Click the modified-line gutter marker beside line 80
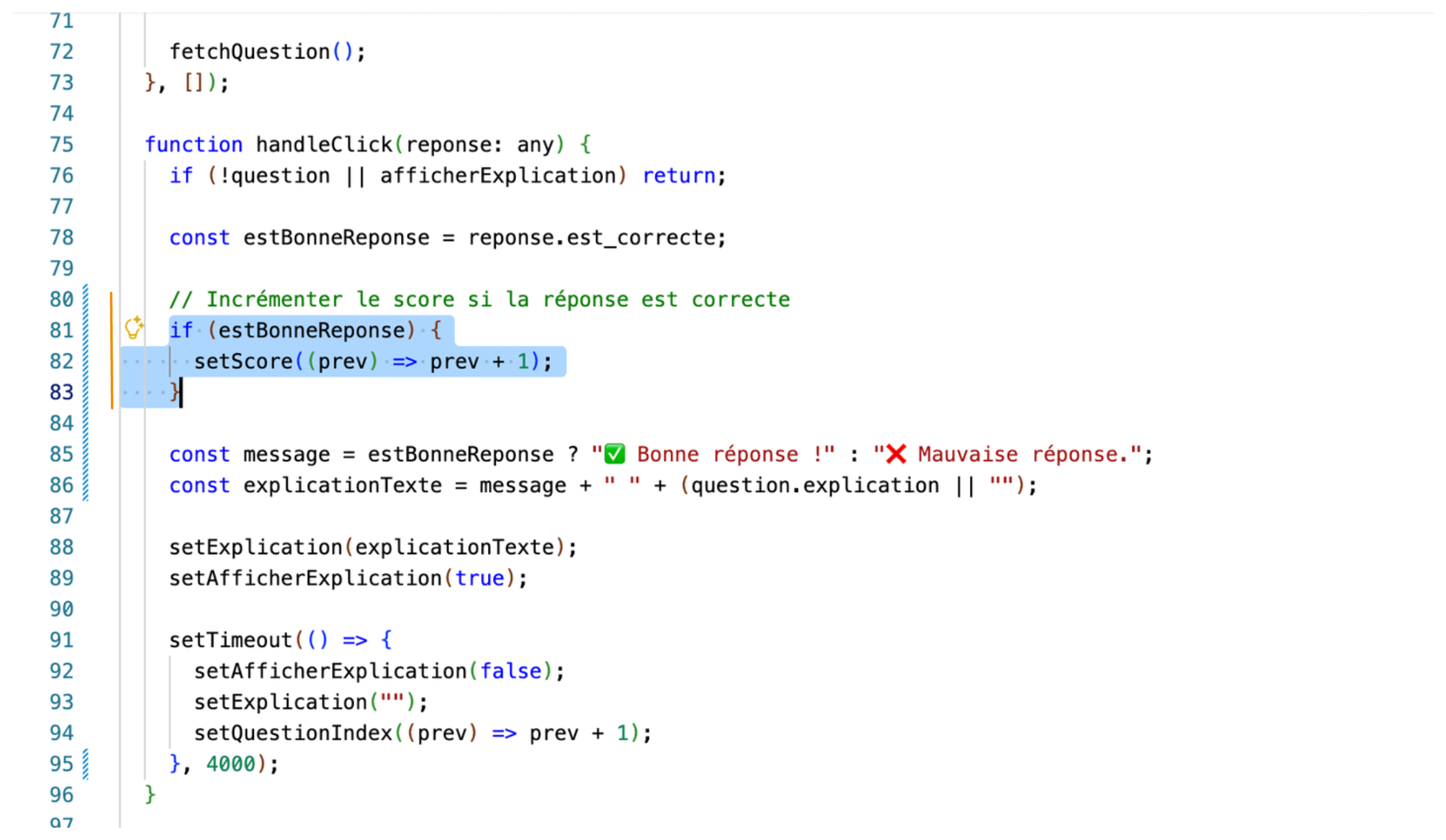This screenshot has width=1446, height=840. [86, 300]
